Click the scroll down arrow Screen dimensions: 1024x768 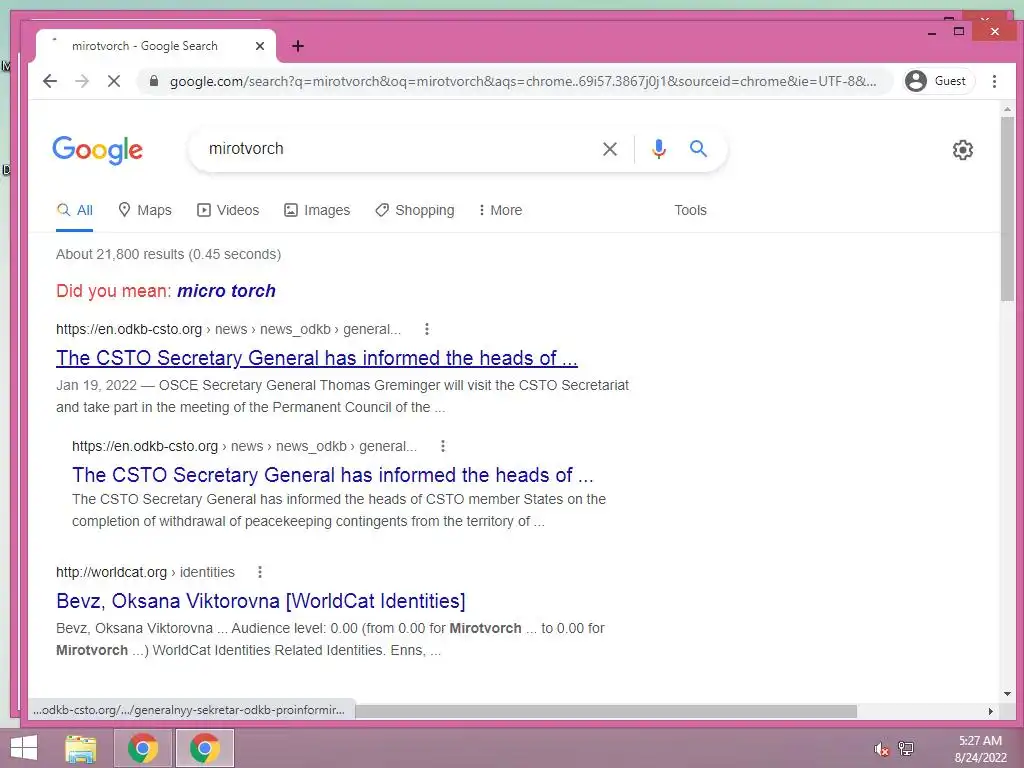[1008, 694]
